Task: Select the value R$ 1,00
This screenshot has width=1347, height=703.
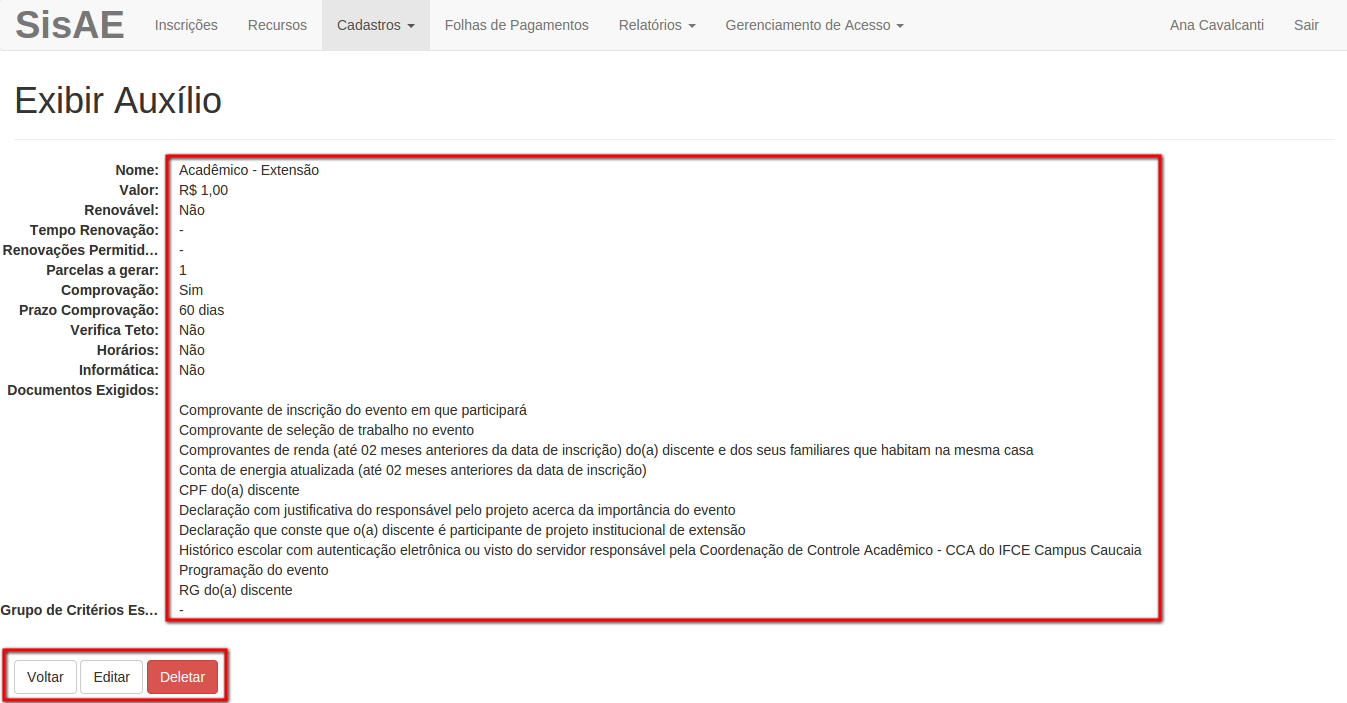Action: [x=203, y=190]
